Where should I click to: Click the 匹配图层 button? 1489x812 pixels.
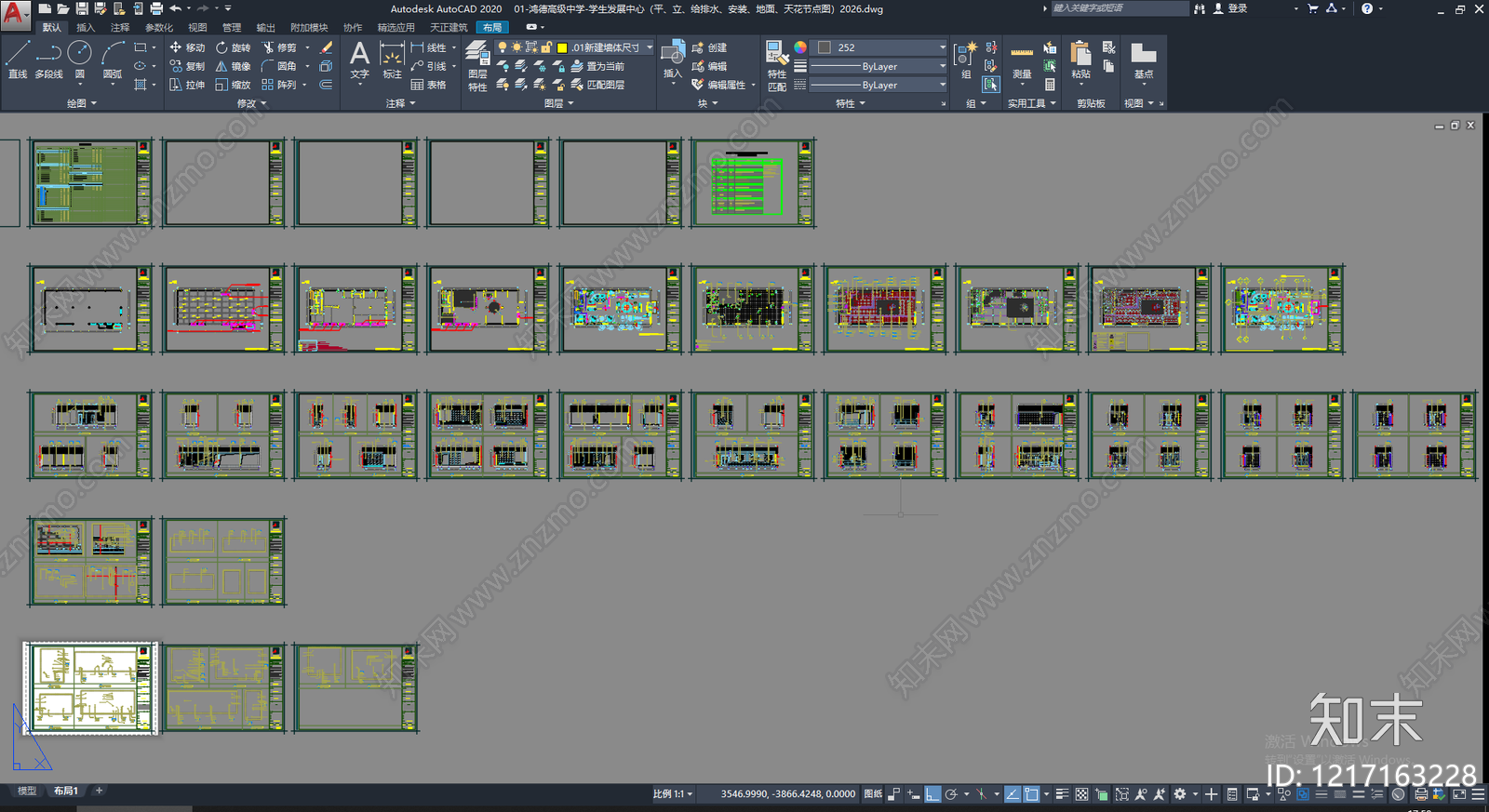597,85
